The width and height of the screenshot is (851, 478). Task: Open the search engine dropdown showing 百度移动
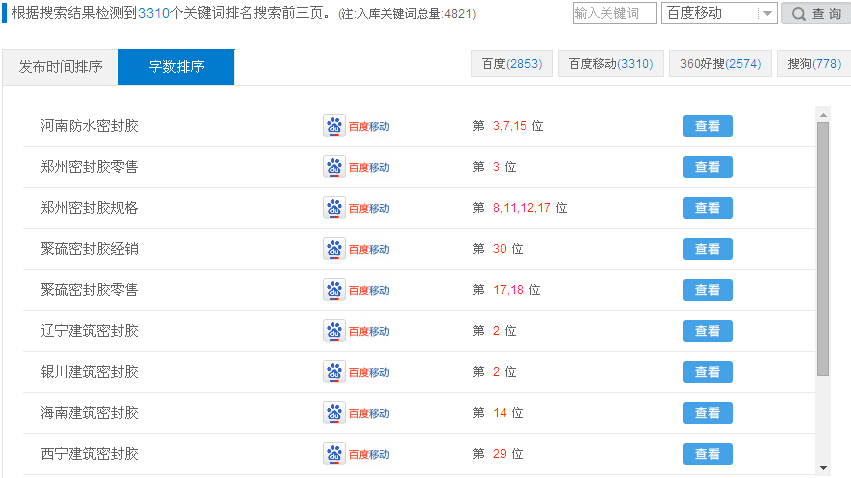tap(719, 13)
